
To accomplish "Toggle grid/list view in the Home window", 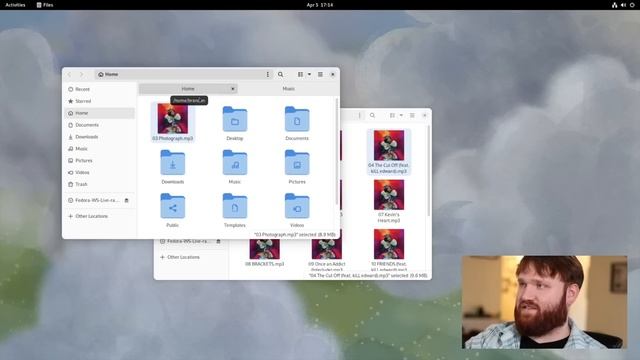I will [x=300, y=74].
